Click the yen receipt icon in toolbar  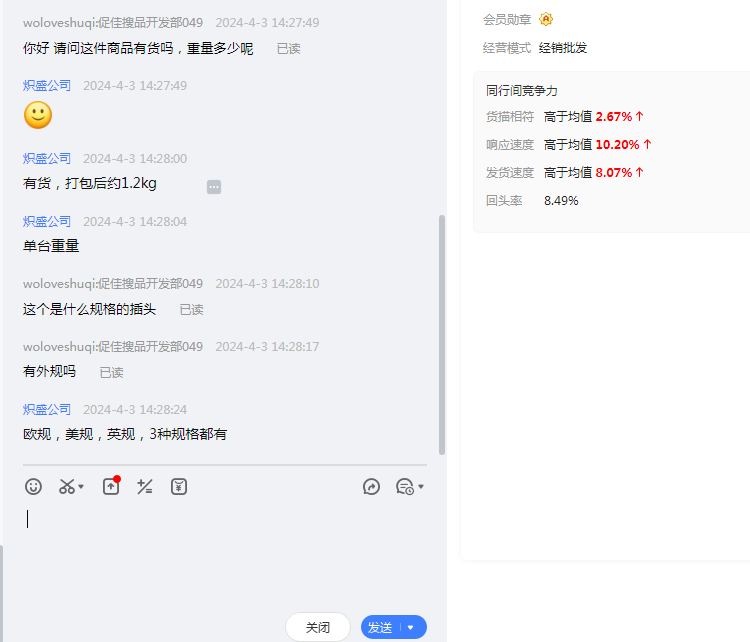tap(179, 487)
